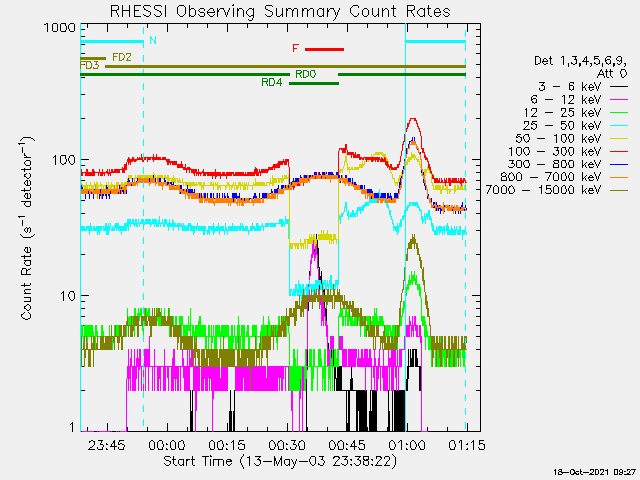Pick the 50 - 100 keV legend entry
Image resolution: width=640 pixels, height=480 pixels.
click(x=572, y=138)
